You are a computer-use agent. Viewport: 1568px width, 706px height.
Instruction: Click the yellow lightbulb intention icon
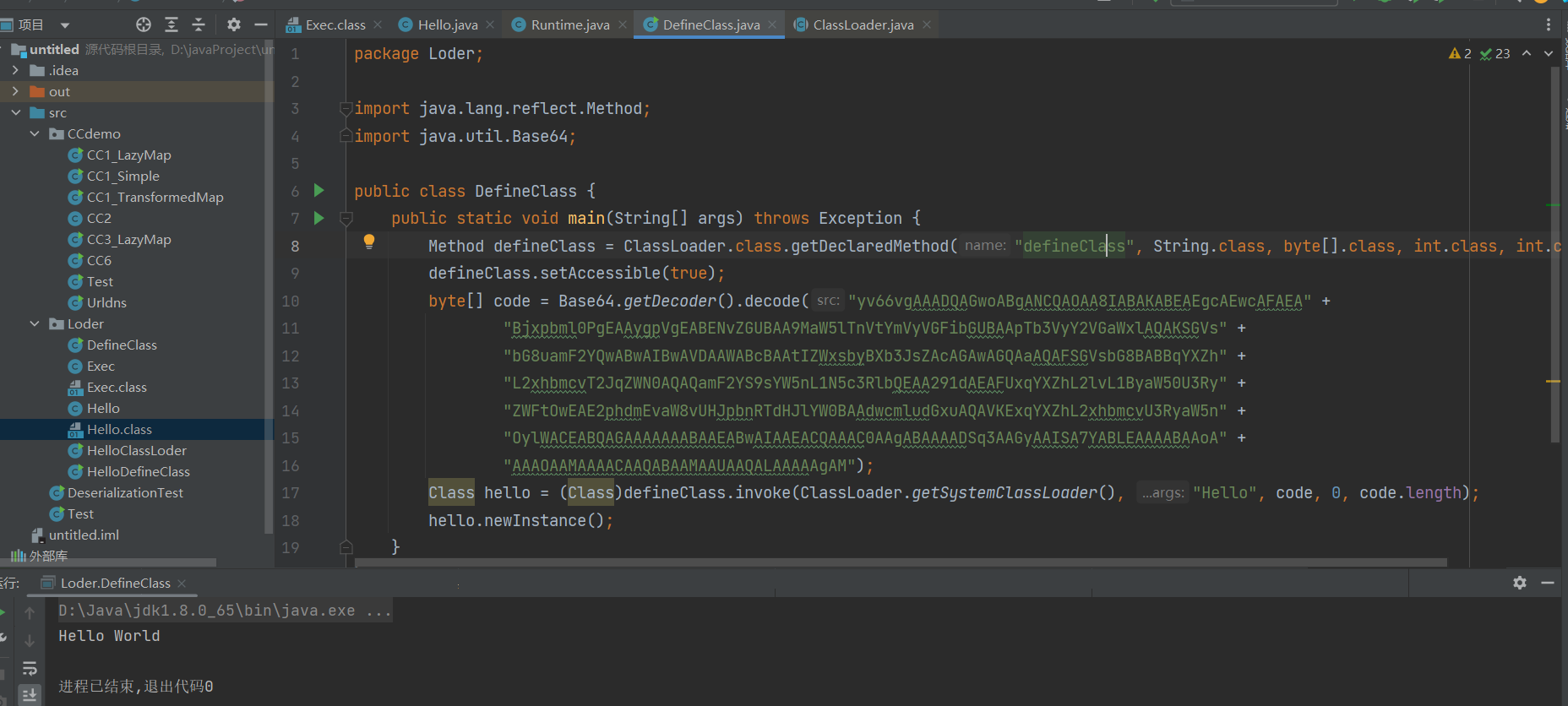[x=369, y=242]
